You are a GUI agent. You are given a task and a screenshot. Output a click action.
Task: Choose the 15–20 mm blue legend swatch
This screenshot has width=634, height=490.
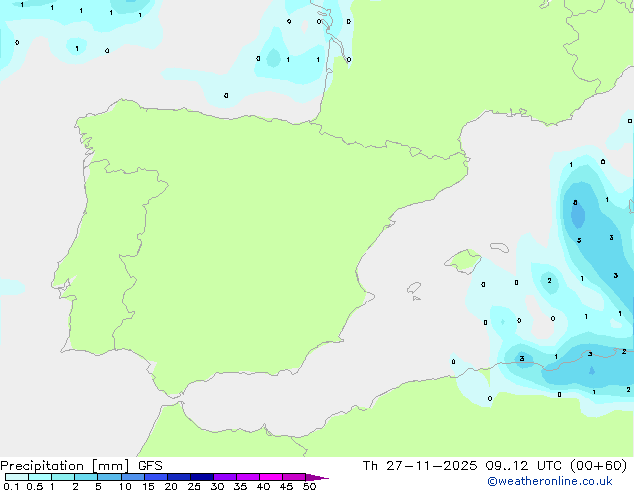[155, 477]
